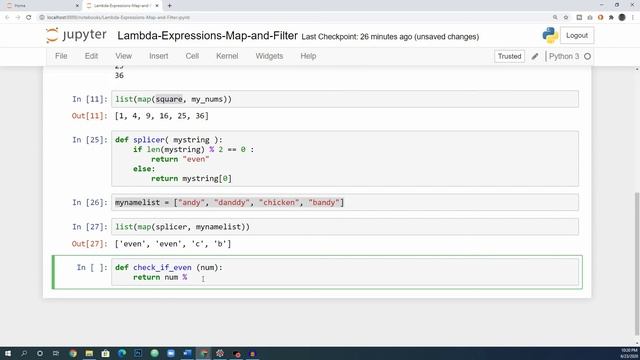Reload the page with the refresh icon

click(29, 18)
